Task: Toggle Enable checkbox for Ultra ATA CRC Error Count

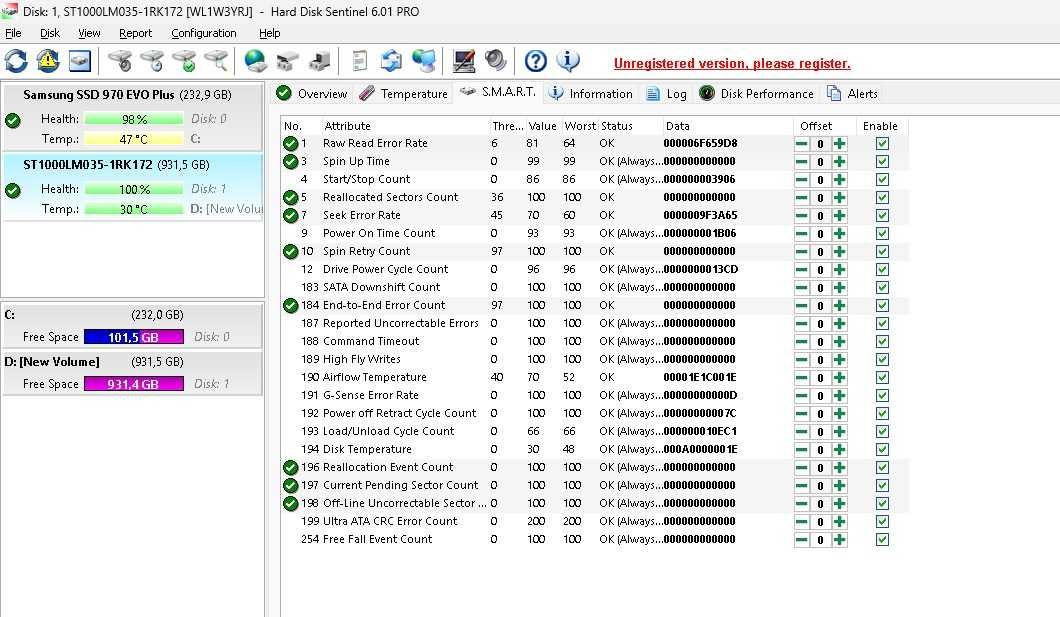Action: [x=882, y=522]
